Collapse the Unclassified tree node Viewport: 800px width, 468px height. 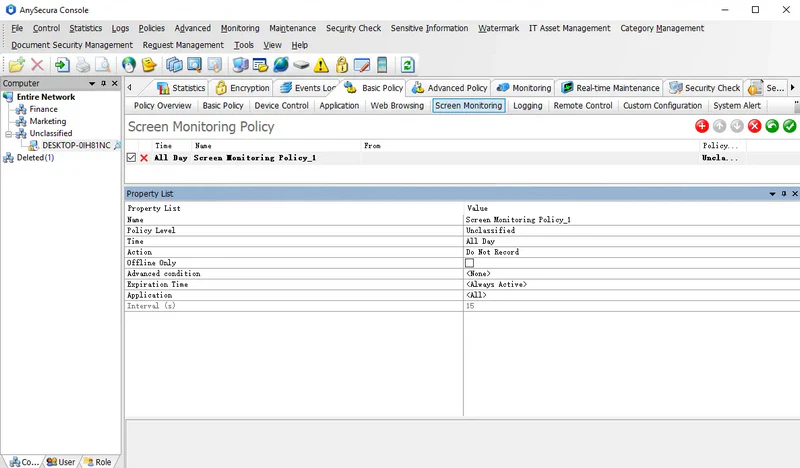(9, 134)
